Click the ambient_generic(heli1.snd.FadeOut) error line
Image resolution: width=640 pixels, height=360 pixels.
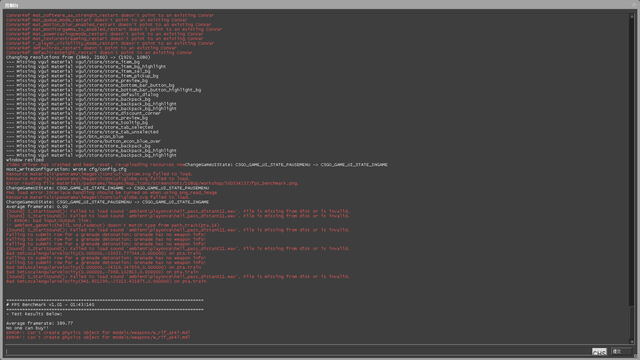pos(113,225)
